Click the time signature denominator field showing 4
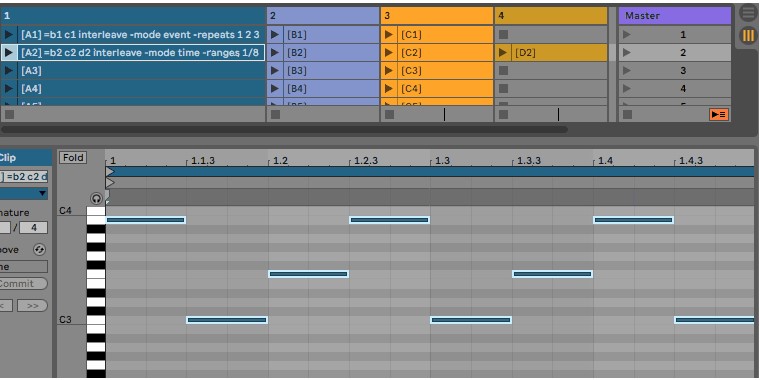 33,227
